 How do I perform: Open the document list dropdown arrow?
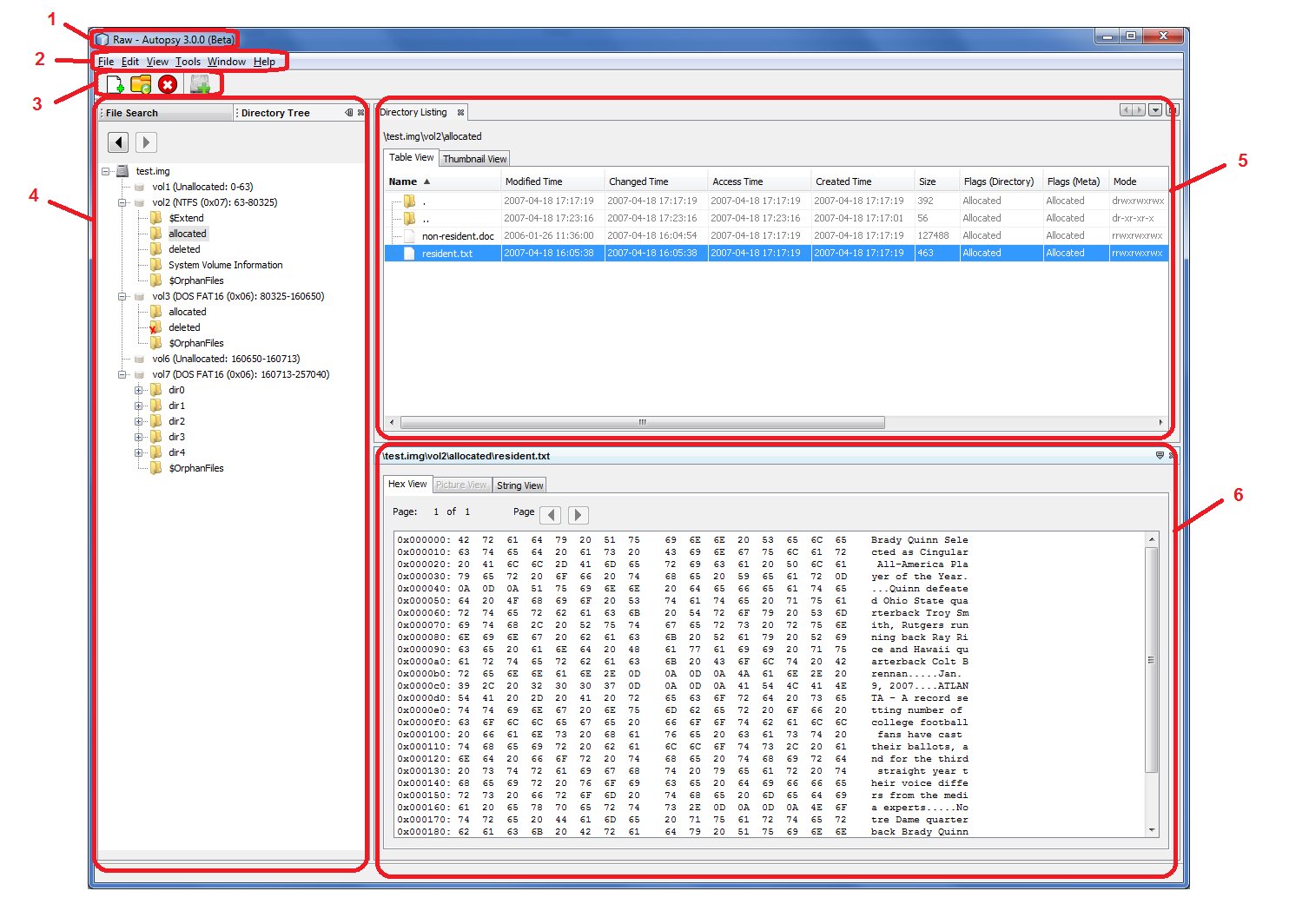[x=1155, y=110]
